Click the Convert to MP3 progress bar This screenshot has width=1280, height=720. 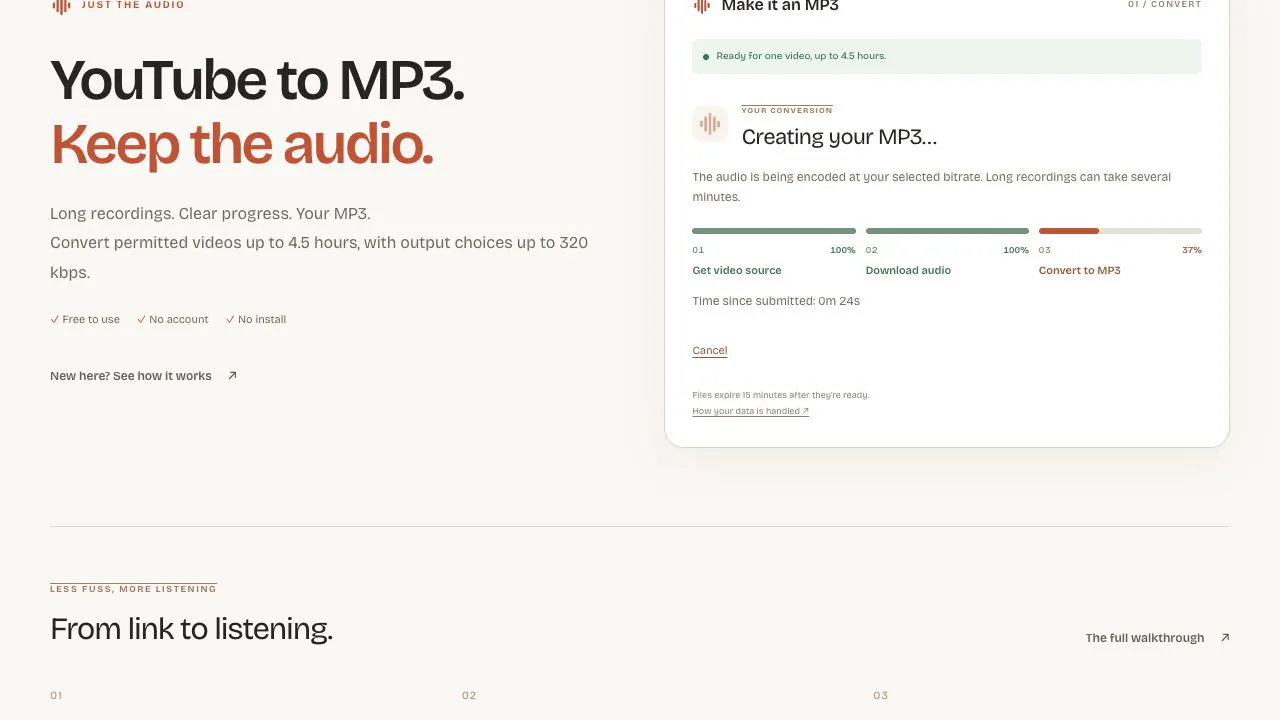[x=1120, y=231]
